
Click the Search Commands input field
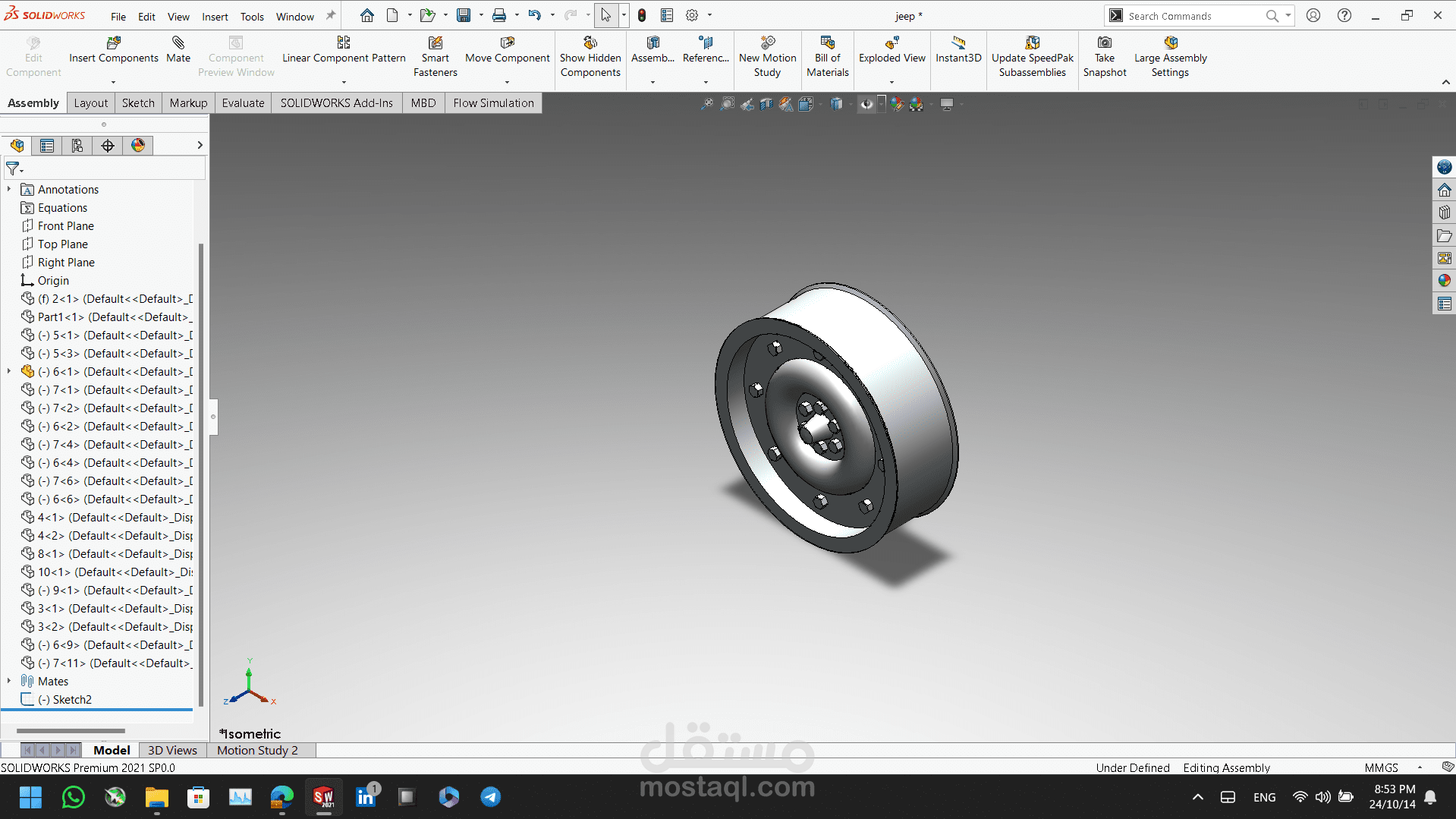tap(1191, 16)
